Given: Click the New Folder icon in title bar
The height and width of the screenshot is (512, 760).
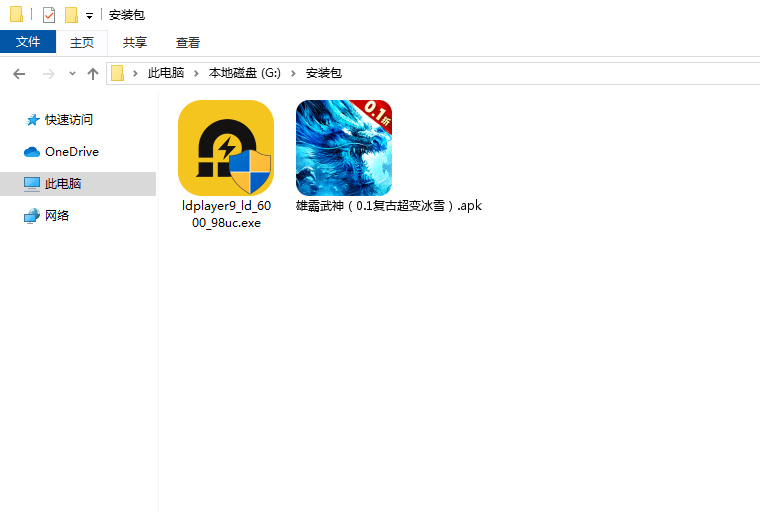Looking at the screenshot, I should point(71,15).
